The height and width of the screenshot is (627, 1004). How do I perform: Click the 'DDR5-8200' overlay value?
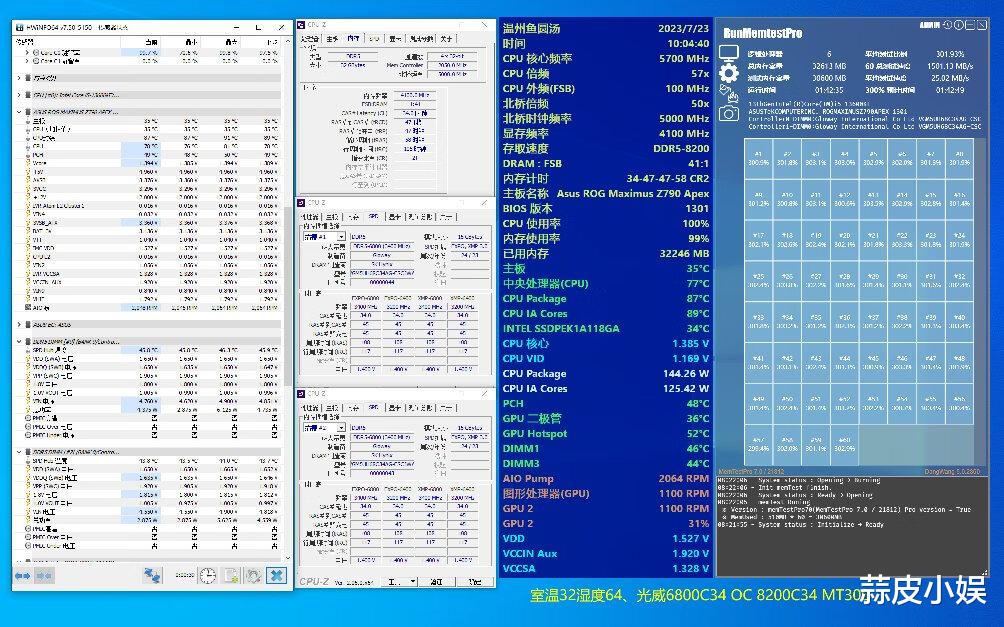pos(679,149)
